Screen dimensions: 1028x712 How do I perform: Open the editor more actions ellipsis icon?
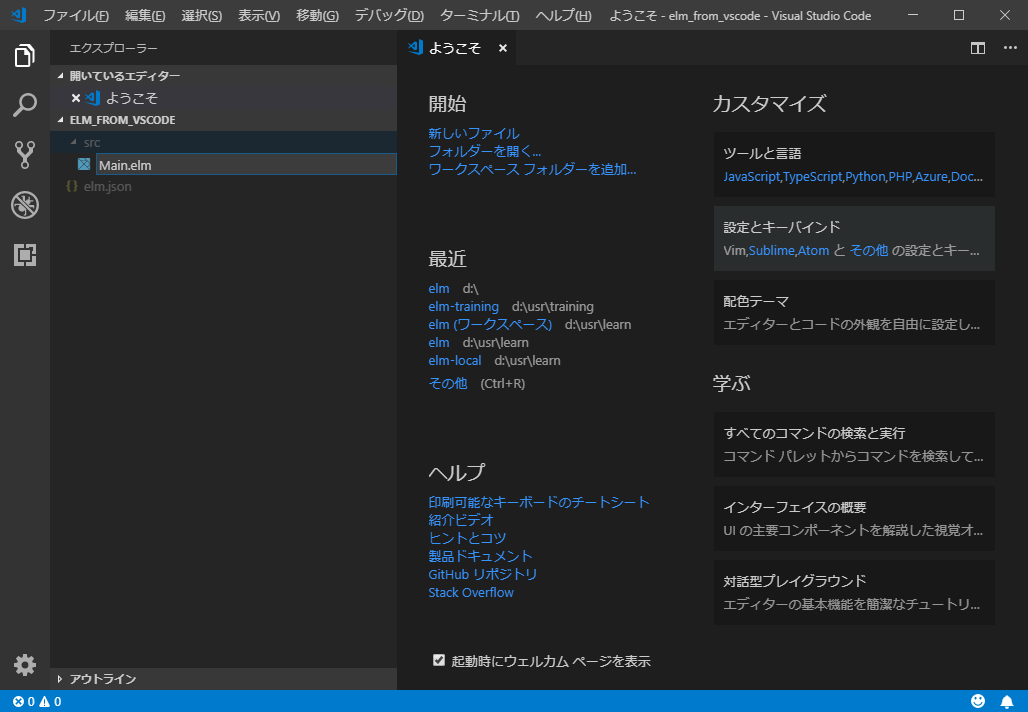pyautogui.click(x=1009, y=47)
